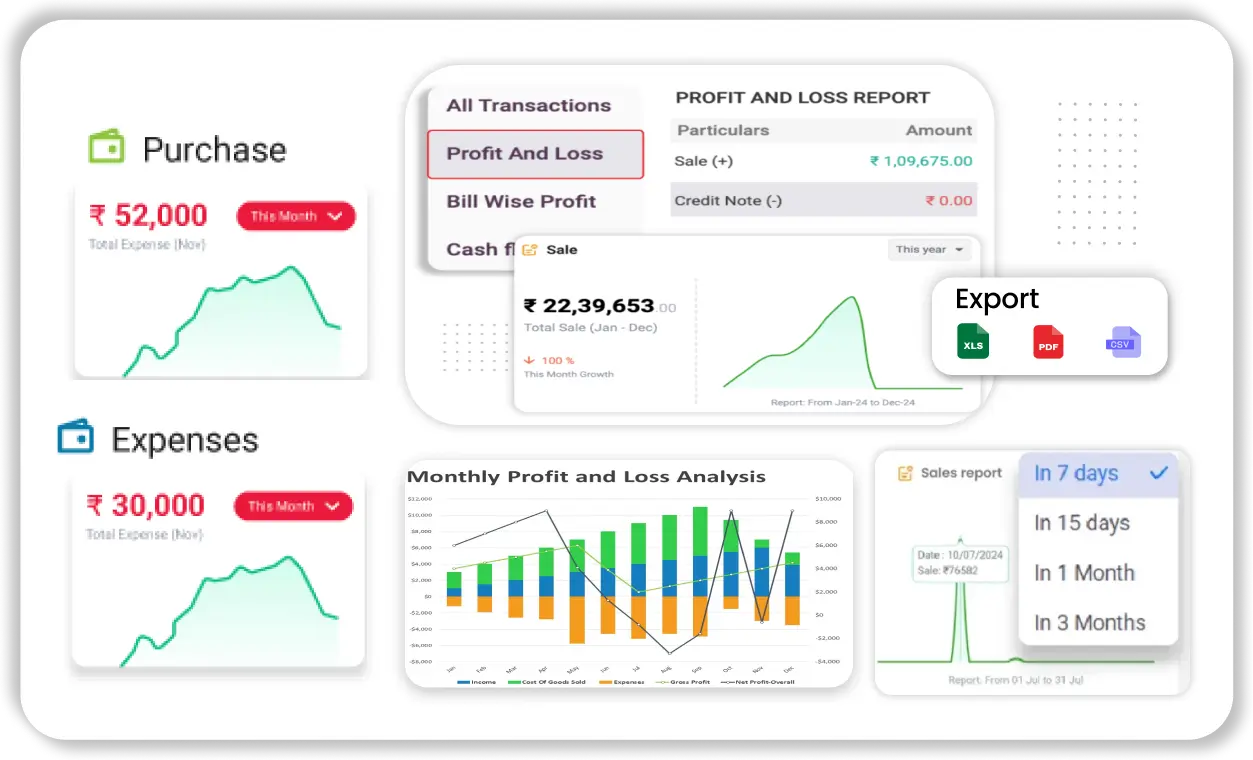Viewport: 1253px width, 760px height.
Task: Open Bill Wise Profit report
Action: click(x=521, y=201)
